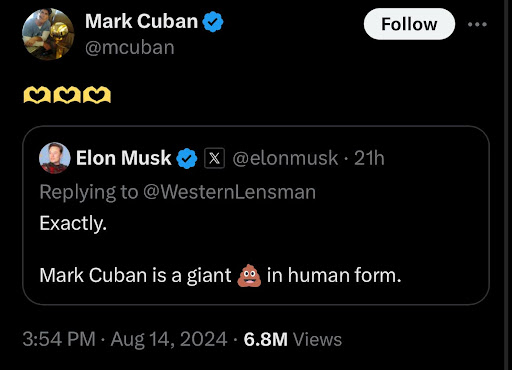The height and width of the screenshot is (370, 512).
Task: Click the poop emoji in quoted tweet
Action: [249, 275]
